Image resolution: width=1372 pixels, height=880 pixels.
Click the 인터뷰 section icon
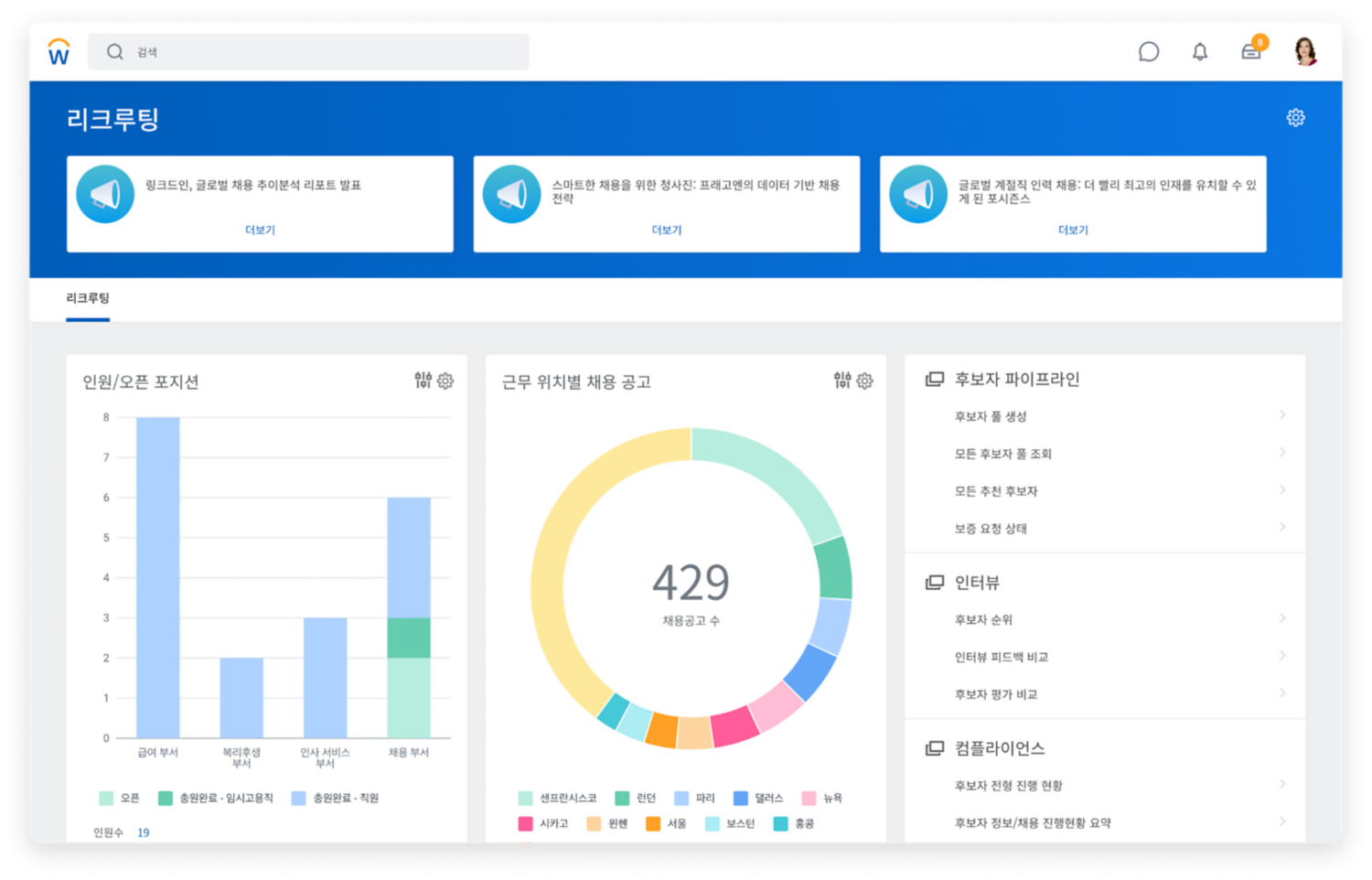click(934, 582)
